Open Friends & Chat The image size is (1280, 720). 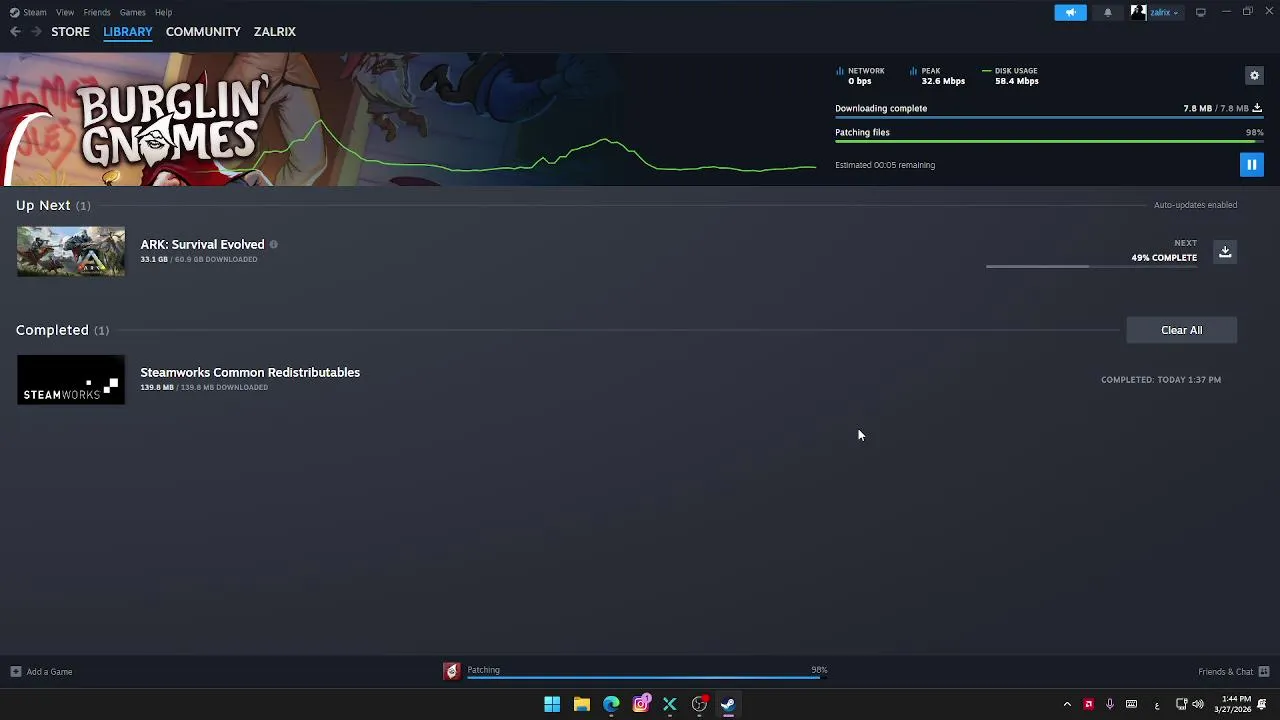click(1225, 672)
